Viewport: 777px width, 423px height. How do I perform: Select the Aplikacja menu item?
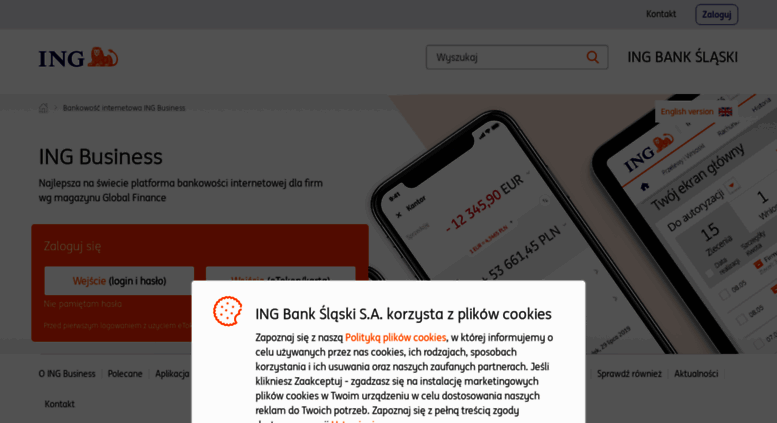[x=172, y=373]
